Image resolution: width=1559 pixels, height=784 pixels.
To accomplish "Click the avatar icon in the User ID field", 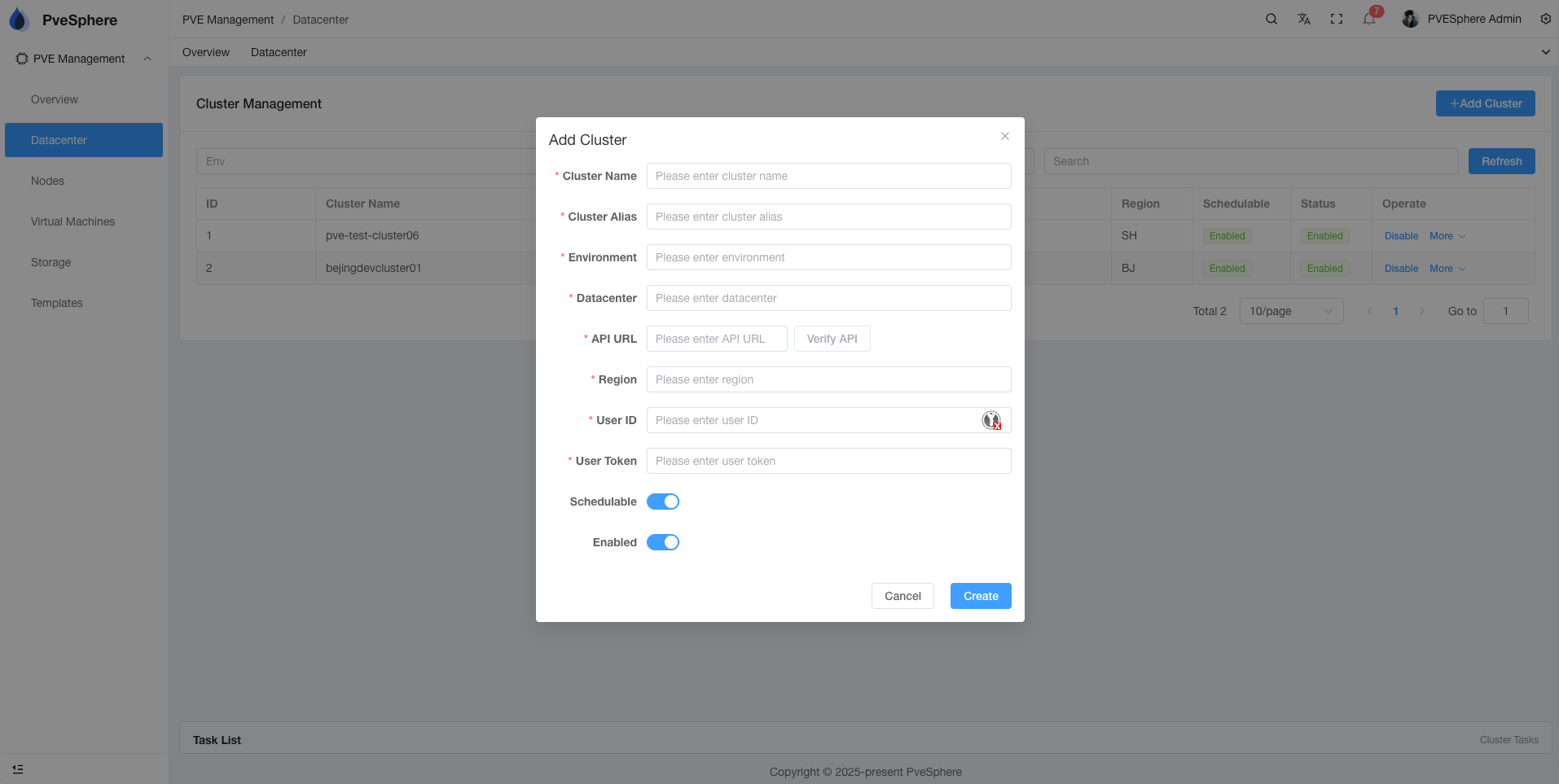I will click(x=992, y=420).
